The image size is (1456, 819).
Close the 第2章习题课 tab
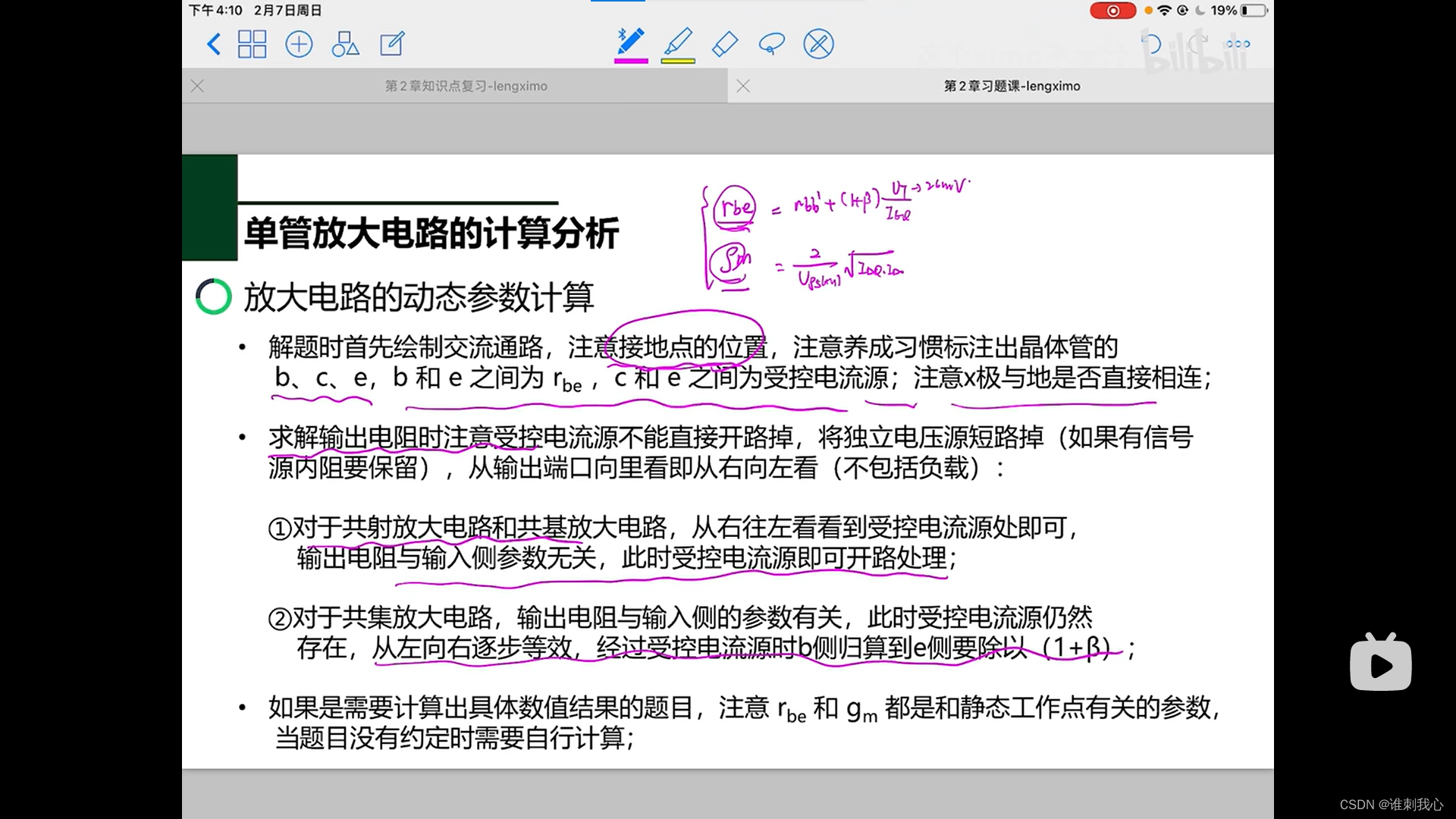pos(743,86)
